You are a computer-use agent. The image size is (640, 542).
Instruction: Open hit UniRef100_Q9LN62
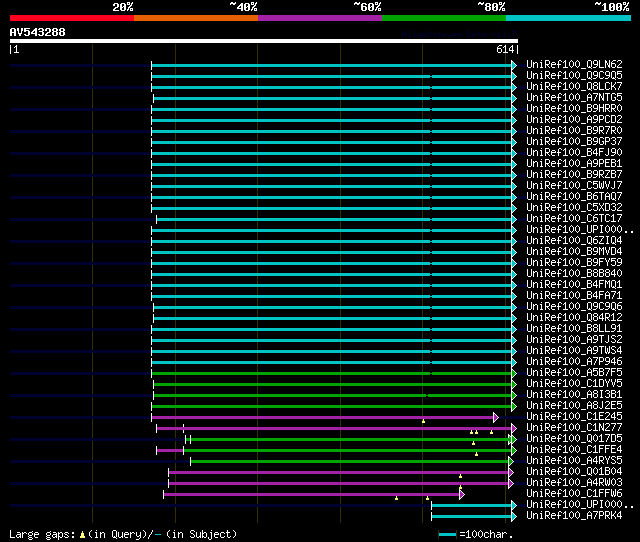click(x=574, y=64)
